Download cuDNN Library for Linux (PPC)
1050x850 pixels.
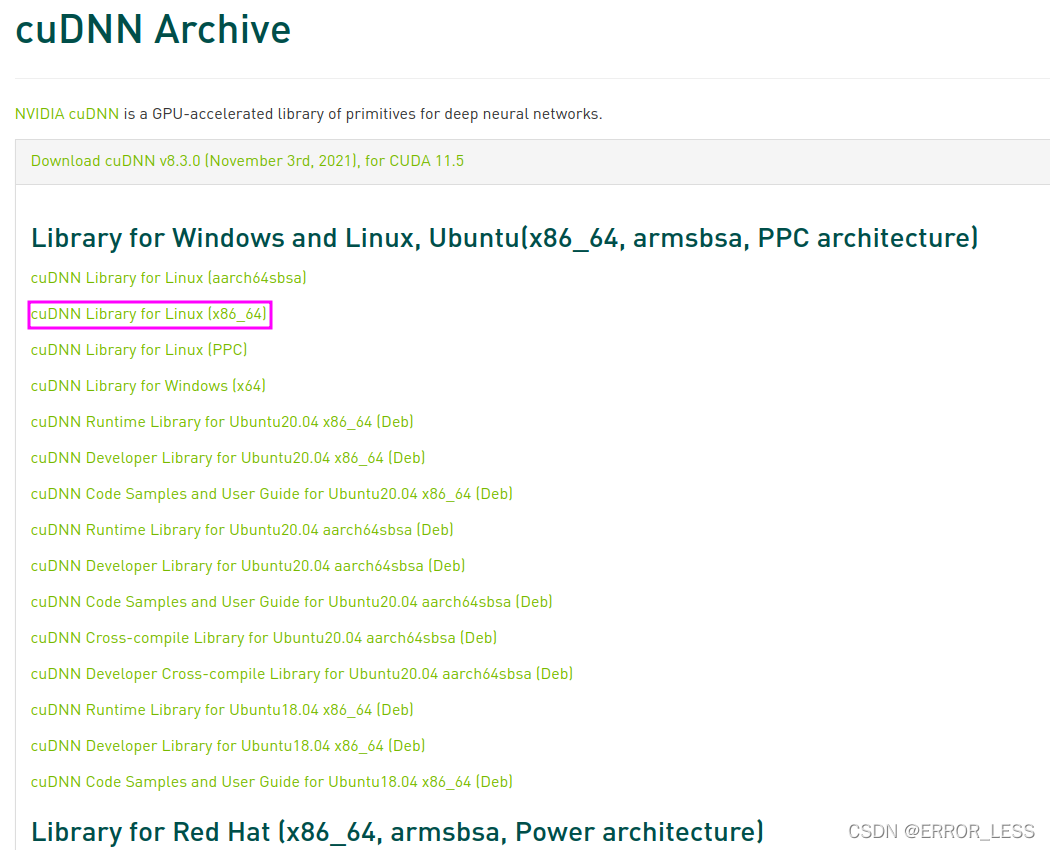[x=139, y=350]
